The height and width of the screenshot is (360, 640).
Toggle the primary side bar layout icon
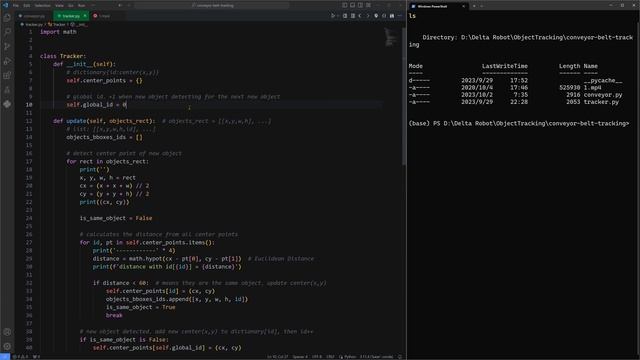pos(344,5)
